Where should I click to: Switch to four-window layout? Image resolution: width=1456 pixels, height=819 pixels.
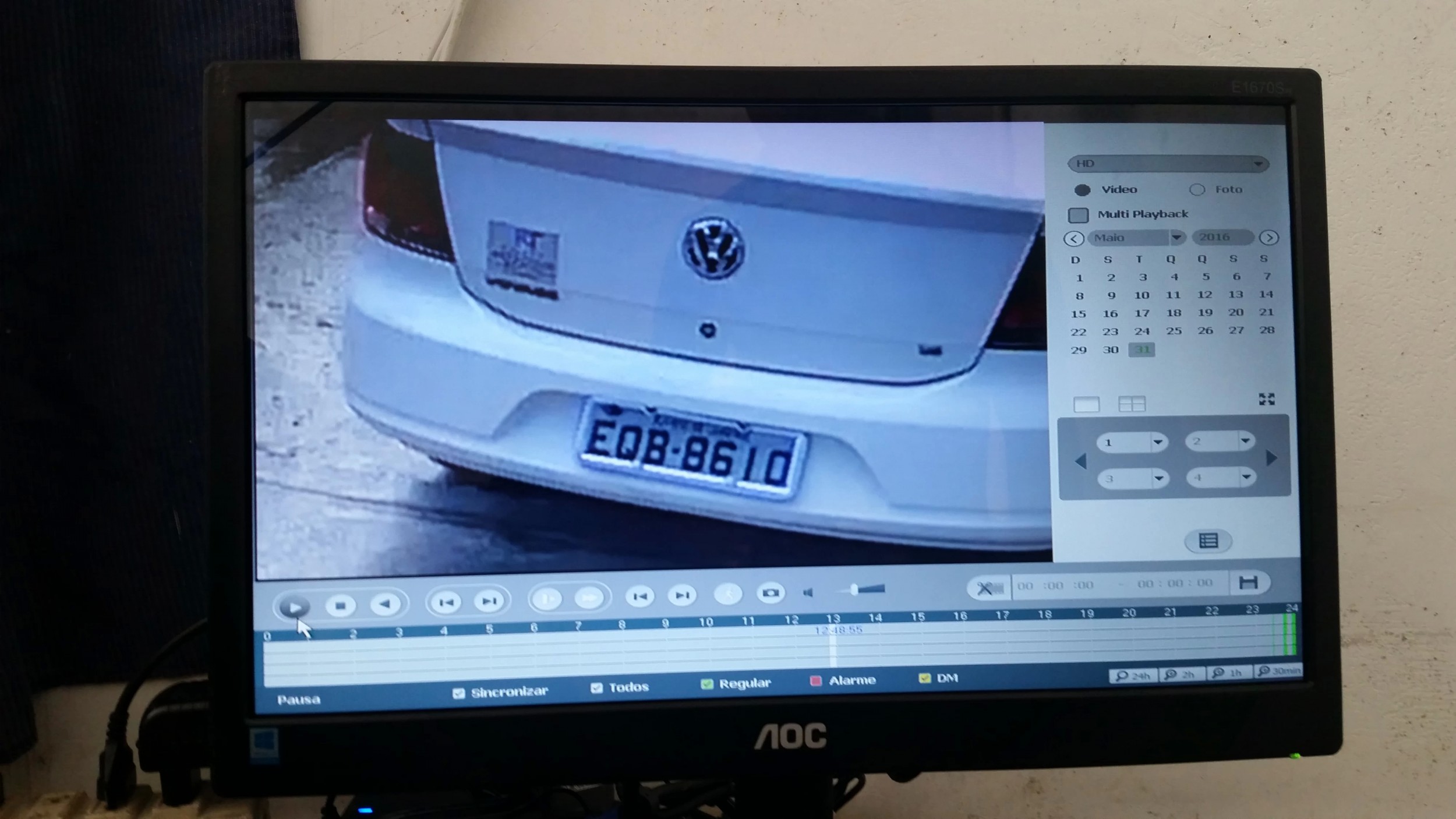(x=1132, y=404)
